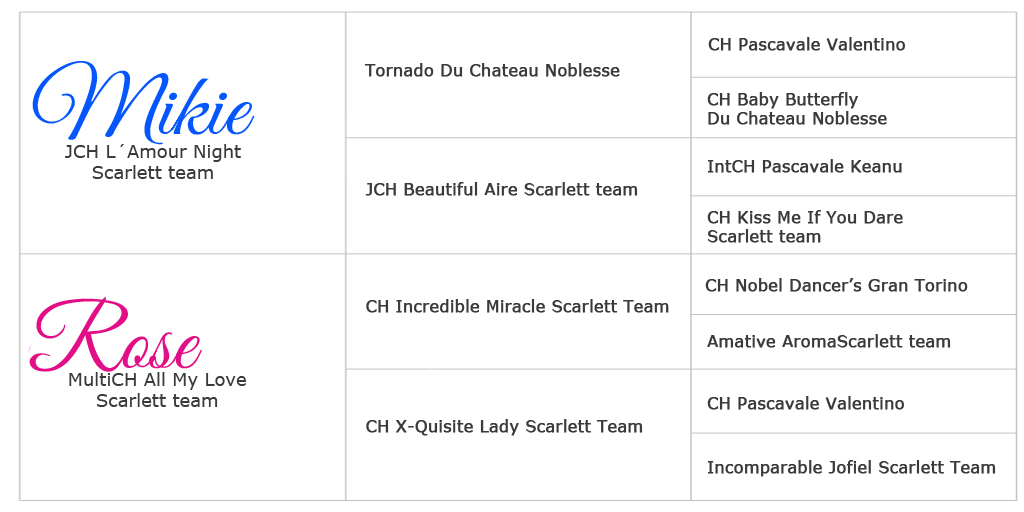Click CH X-Quisite Lady Scarlett Team
Image resolution: width=1024 pixels, height=512 pixels.
(x=504, y=427)
